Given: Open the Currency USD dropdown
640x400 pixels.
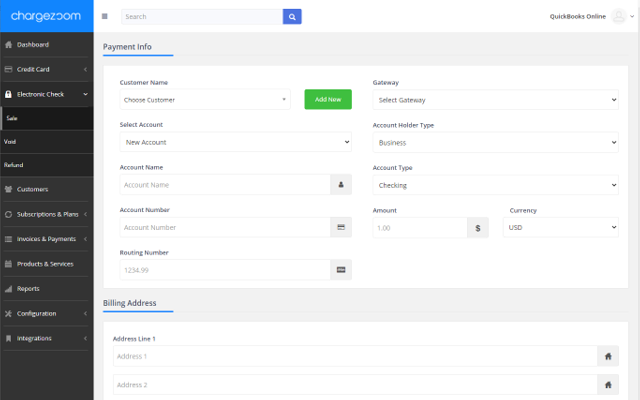Looking at the screenshot, I should pyautogui.click(x=561, y=228).
